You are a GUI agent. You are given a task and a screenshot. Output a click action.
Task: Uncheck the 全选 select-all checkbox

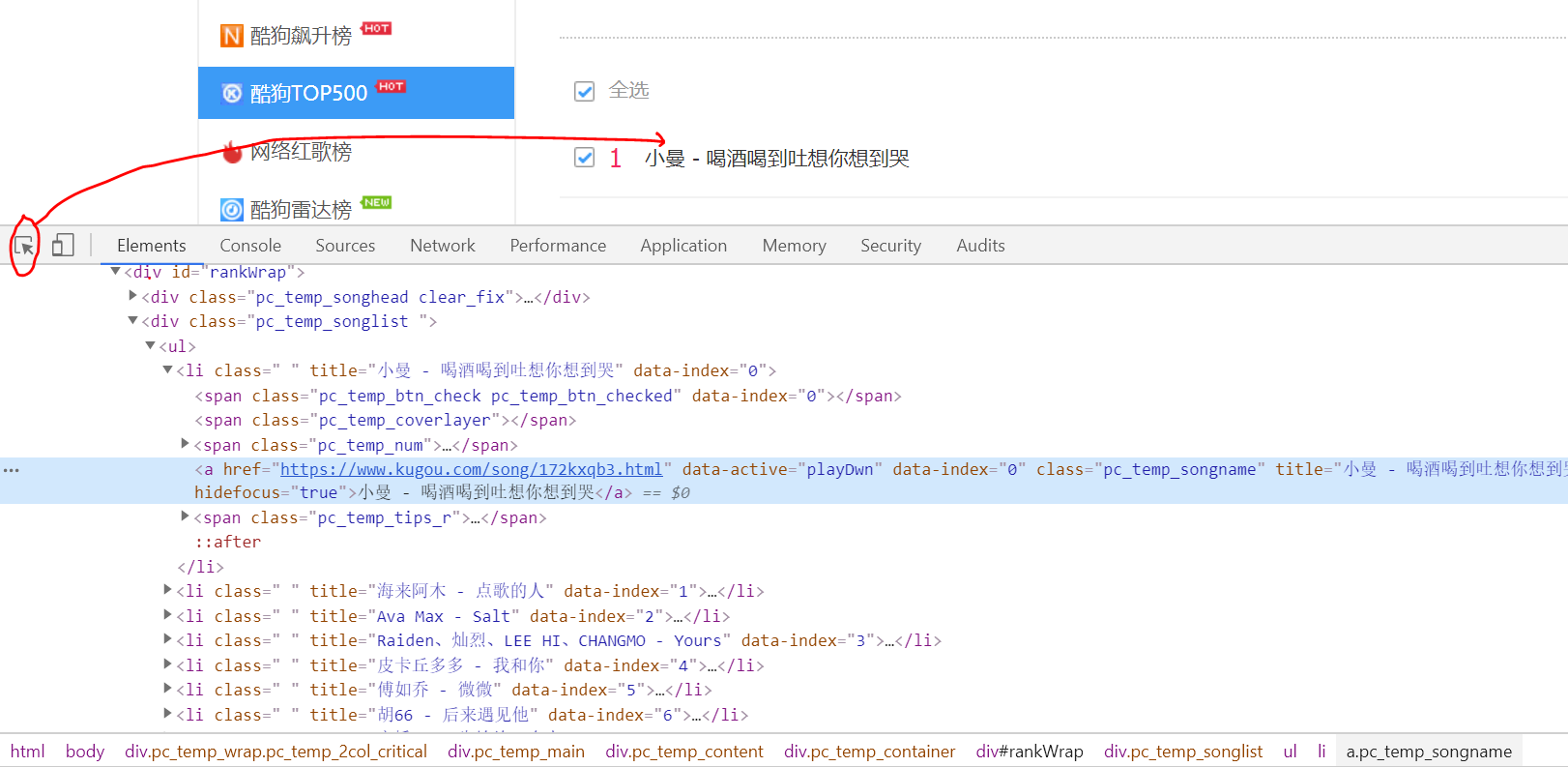tap(584, 91)
